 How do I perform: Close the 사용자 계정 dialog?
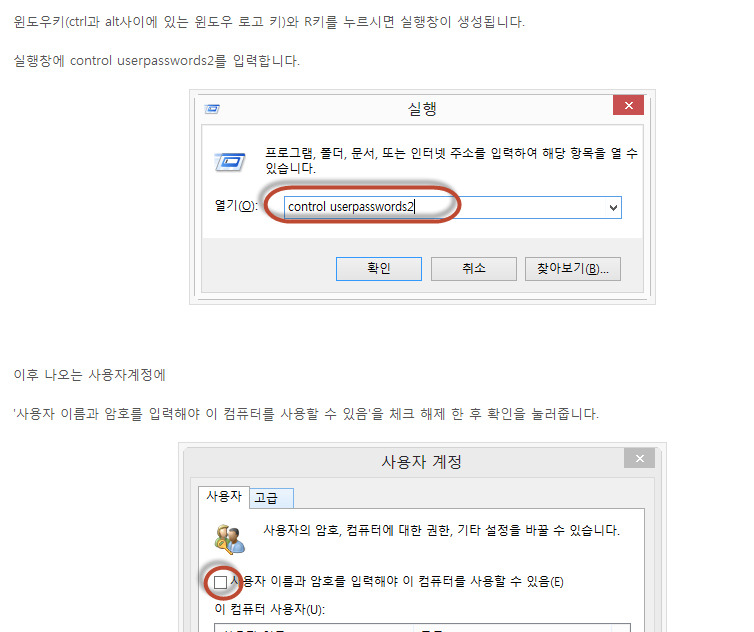coord(639,458)
